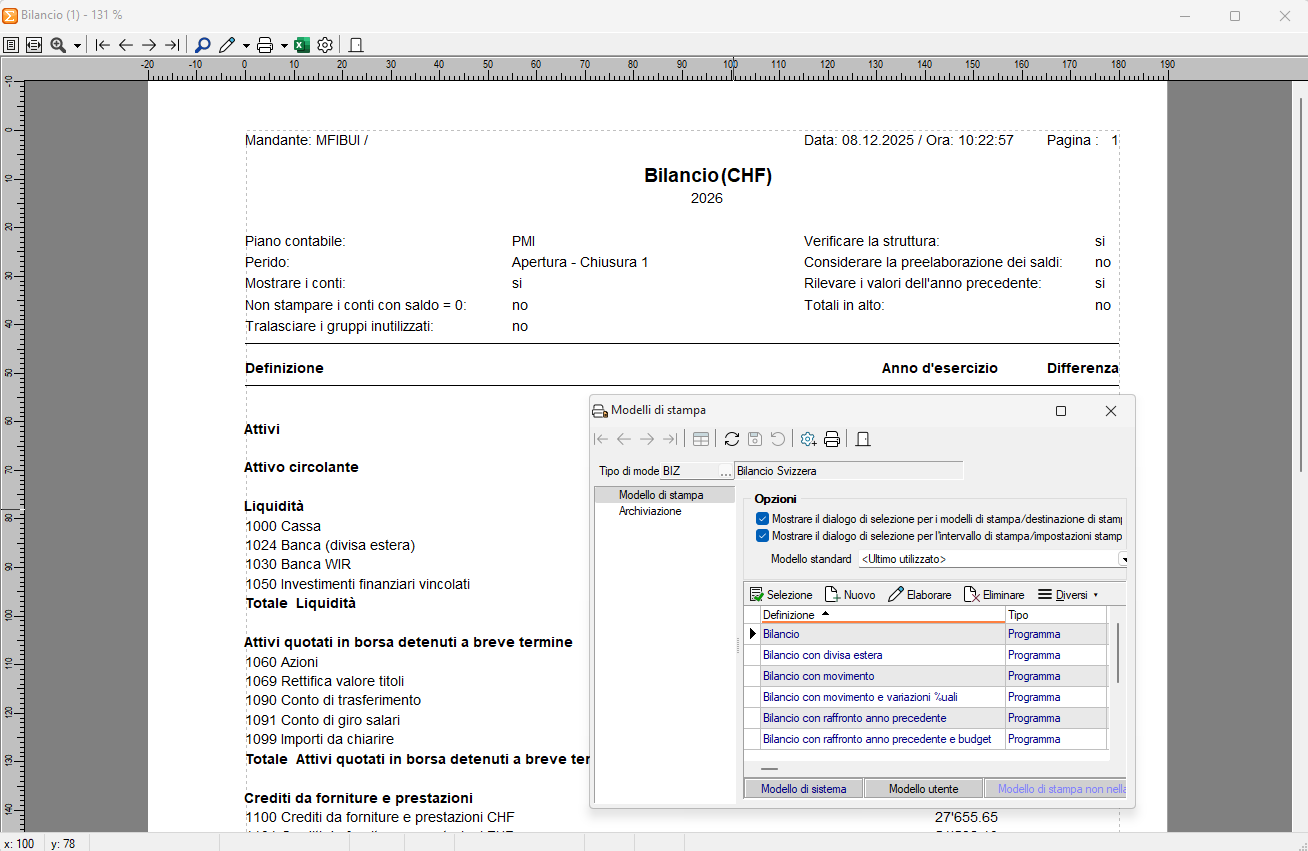
Task: Open the Modello standard dropdown
Action: click(1123, 559)
